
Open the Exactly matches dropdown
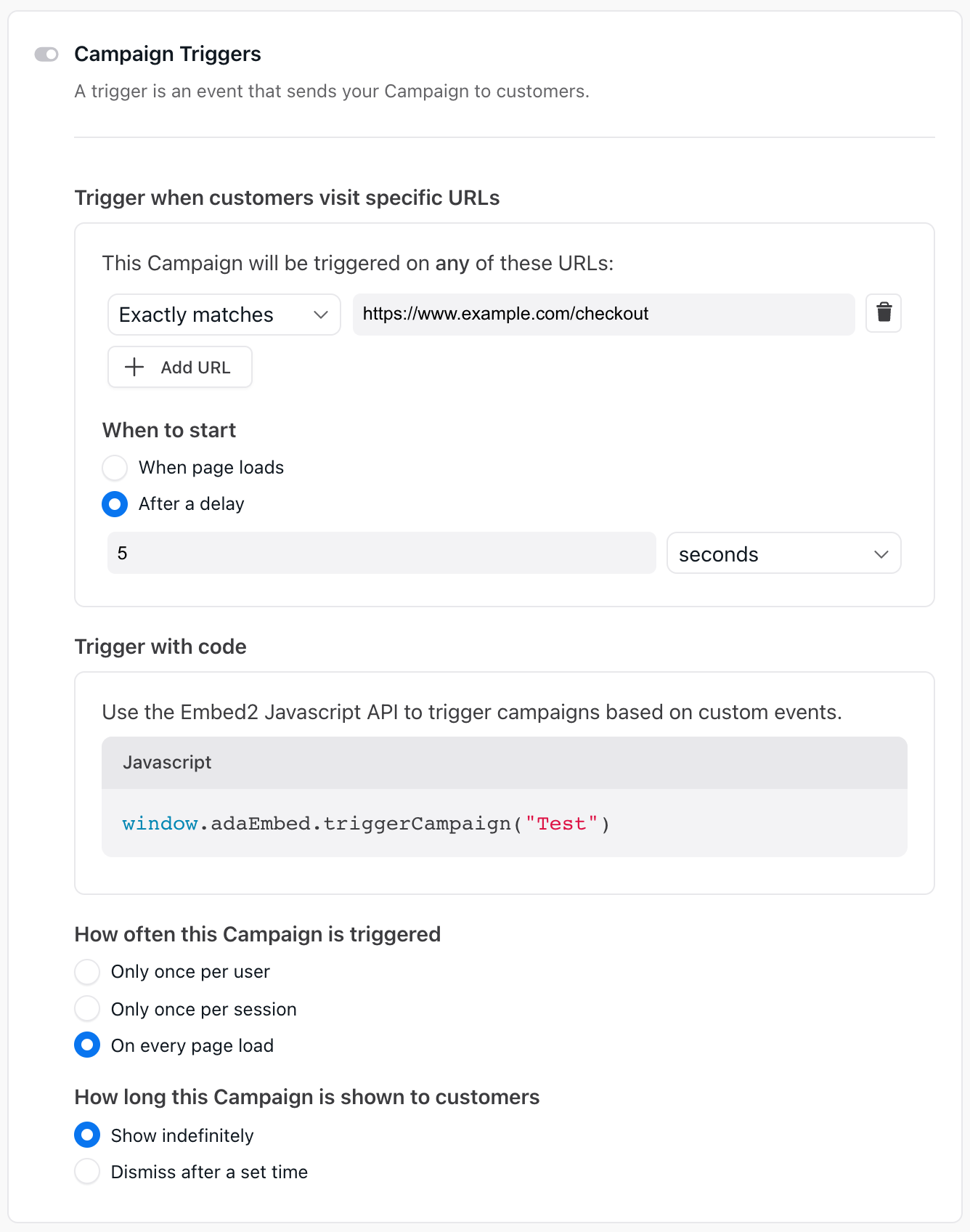(x=224, y=315)
